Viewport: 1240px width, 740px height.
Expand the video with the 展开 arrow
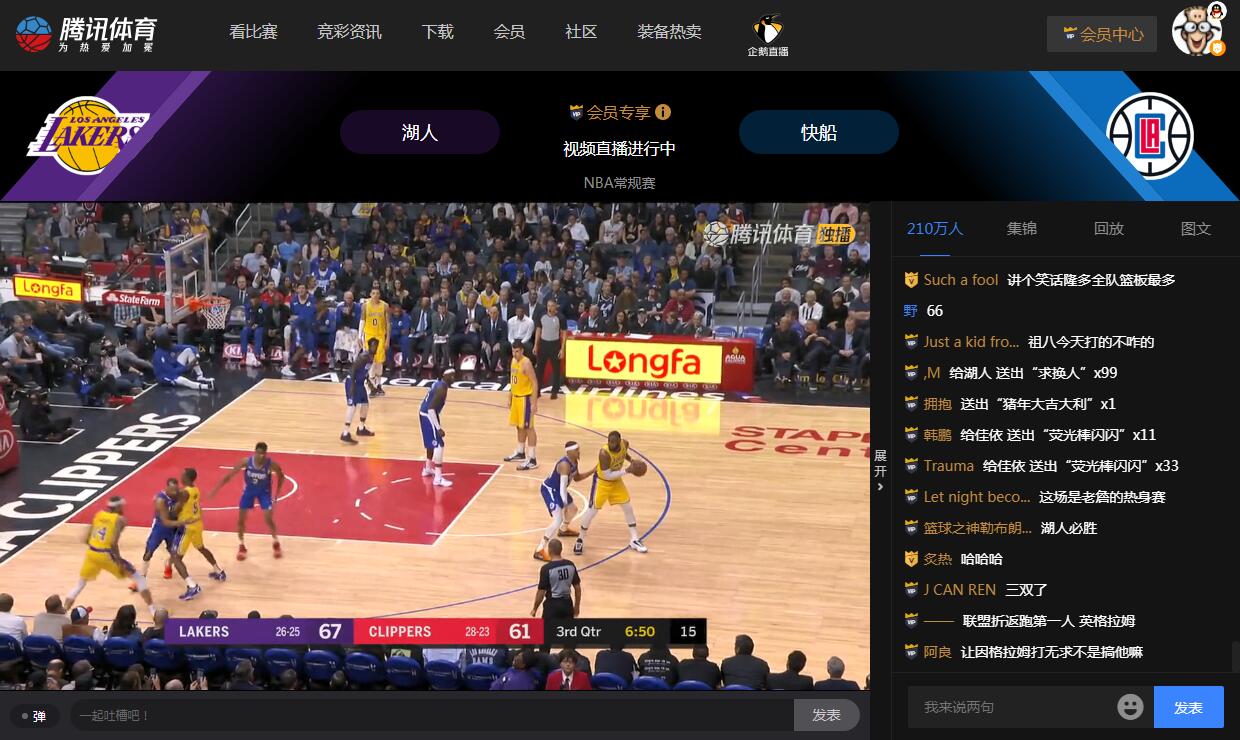point(880,470)
